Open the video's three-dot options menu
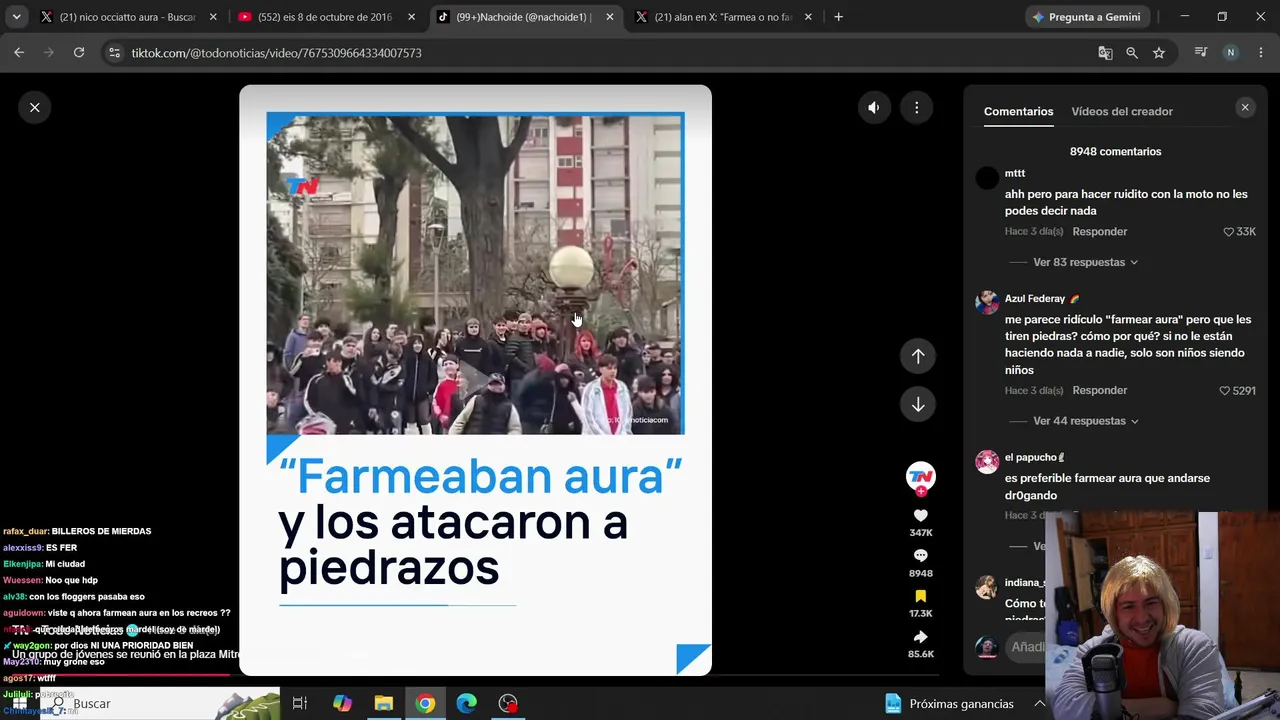This screenshot has width=1280, height=720. pyautogui.click(x=917, y=107)
